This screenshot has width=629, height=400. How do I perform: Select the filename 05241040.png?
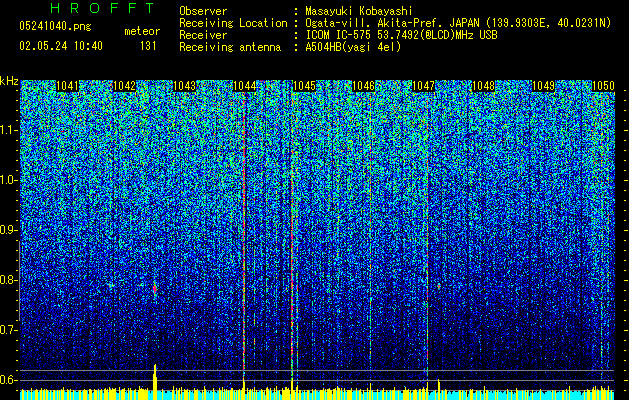55,27
